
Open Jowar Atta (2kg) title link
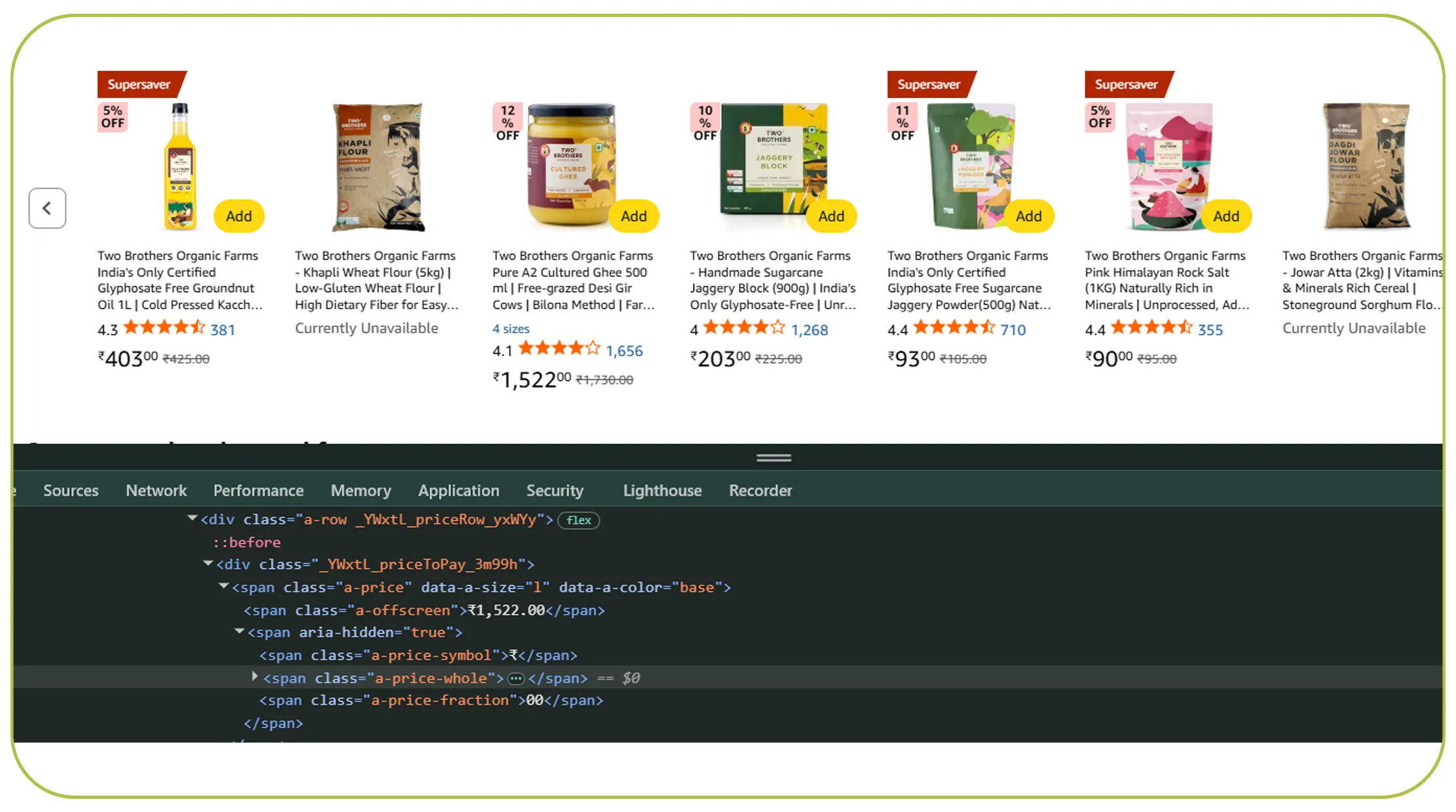point(1362,280)
